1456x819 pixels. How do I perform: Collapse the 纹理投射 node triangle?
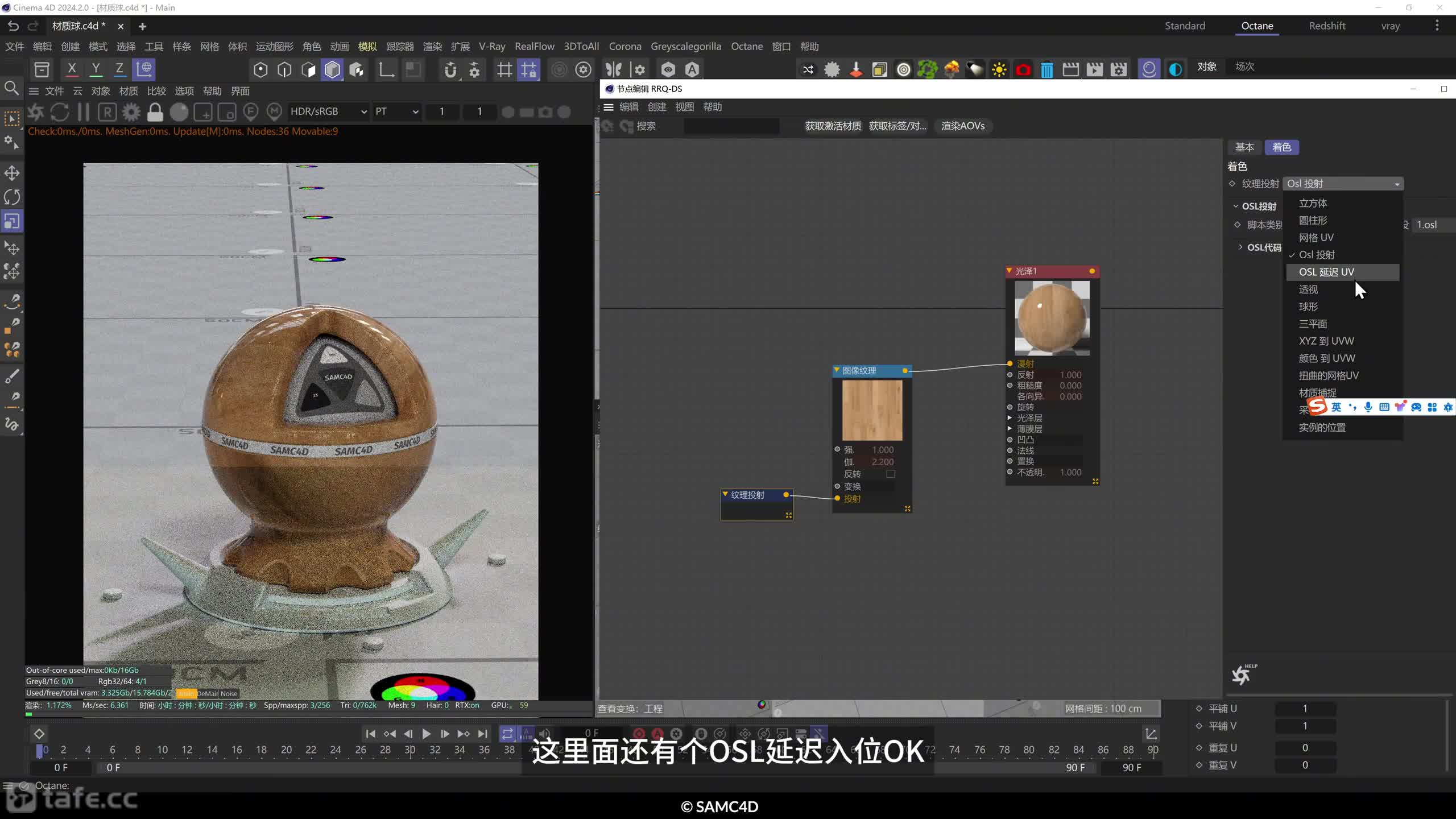pos(725,494)
